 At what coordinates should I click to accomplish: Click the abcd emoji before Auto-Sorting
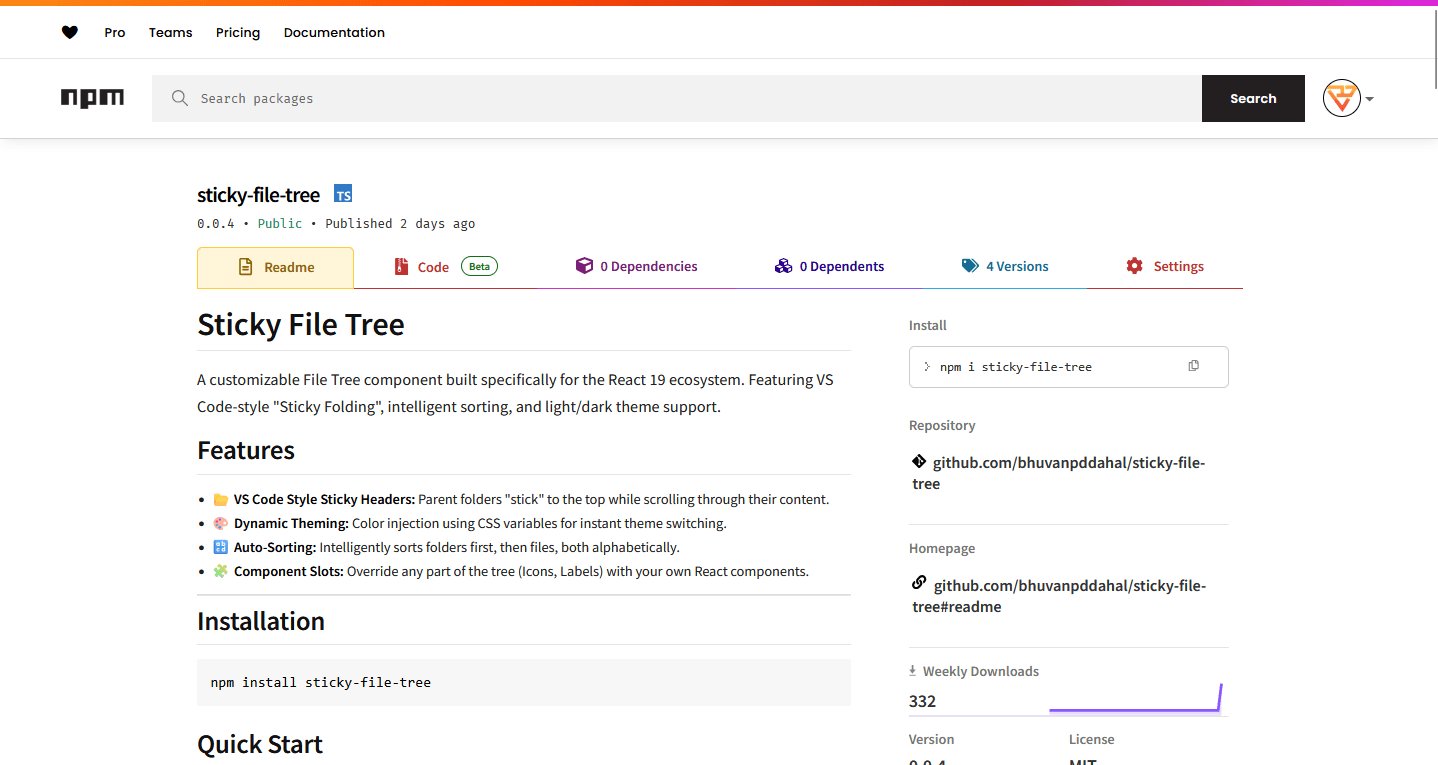[221, 547]
